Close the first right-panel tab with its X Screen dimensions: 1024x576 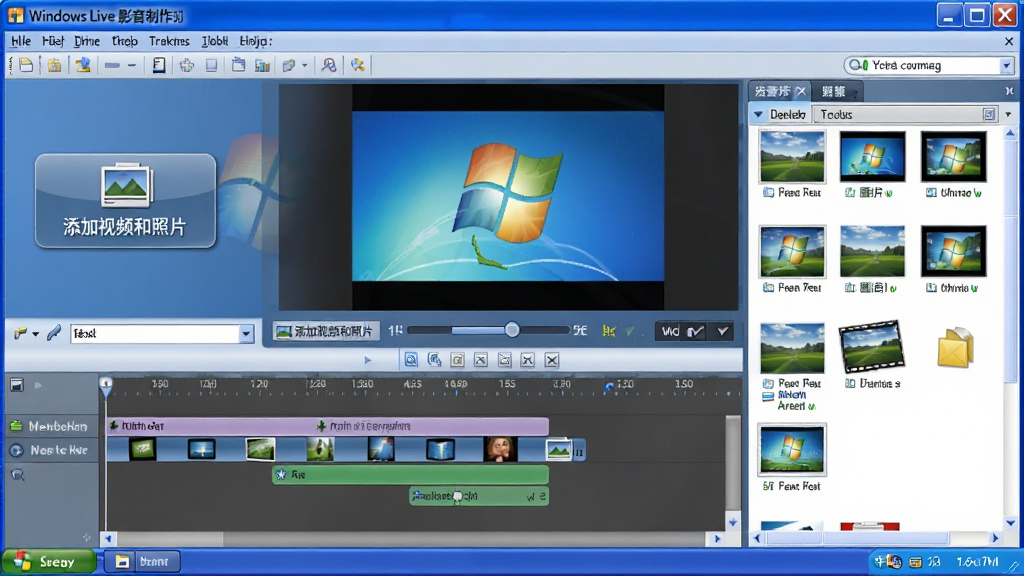coord(801,91)
